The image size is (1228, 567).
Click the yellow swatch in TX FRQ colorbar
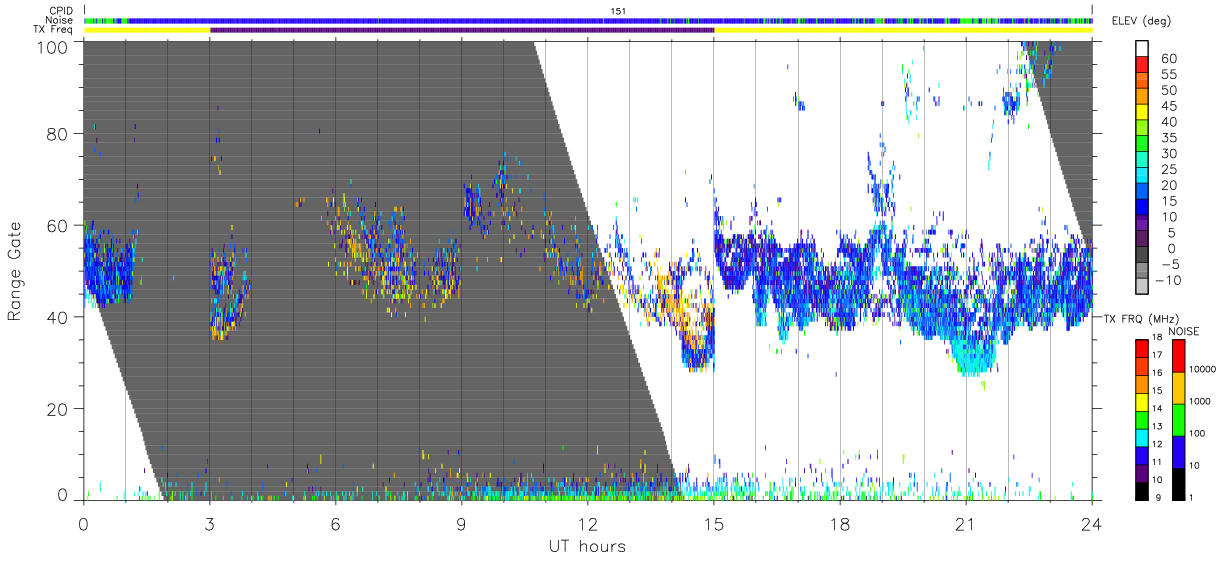[x=1143, y=402]
